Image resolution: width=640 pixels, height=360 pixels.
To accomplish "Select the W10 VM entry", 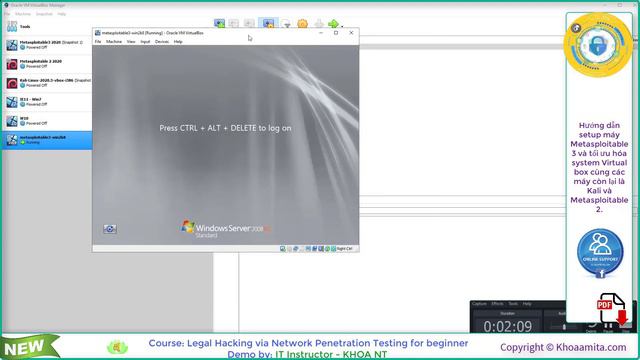I will [x=47, y=121].
